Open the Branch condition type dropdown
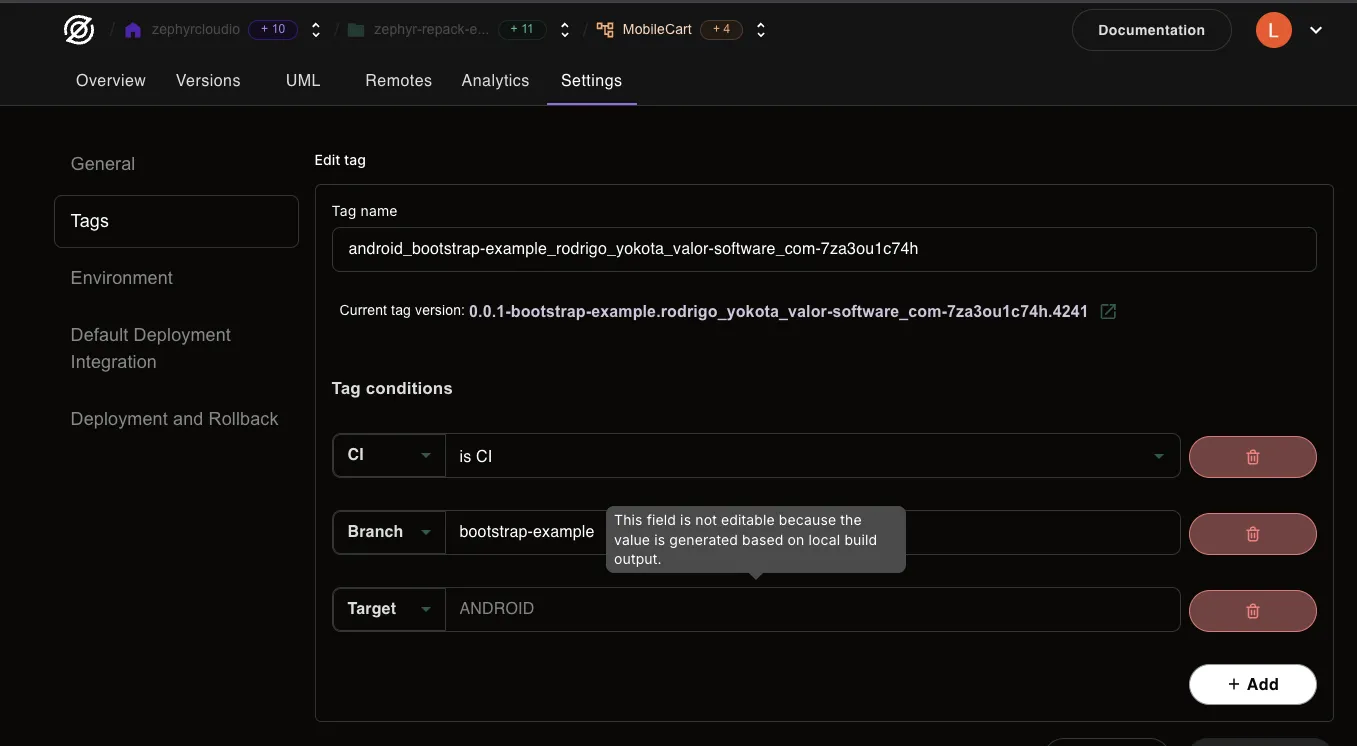1357x746 pixels. click(x=388, y=532)
